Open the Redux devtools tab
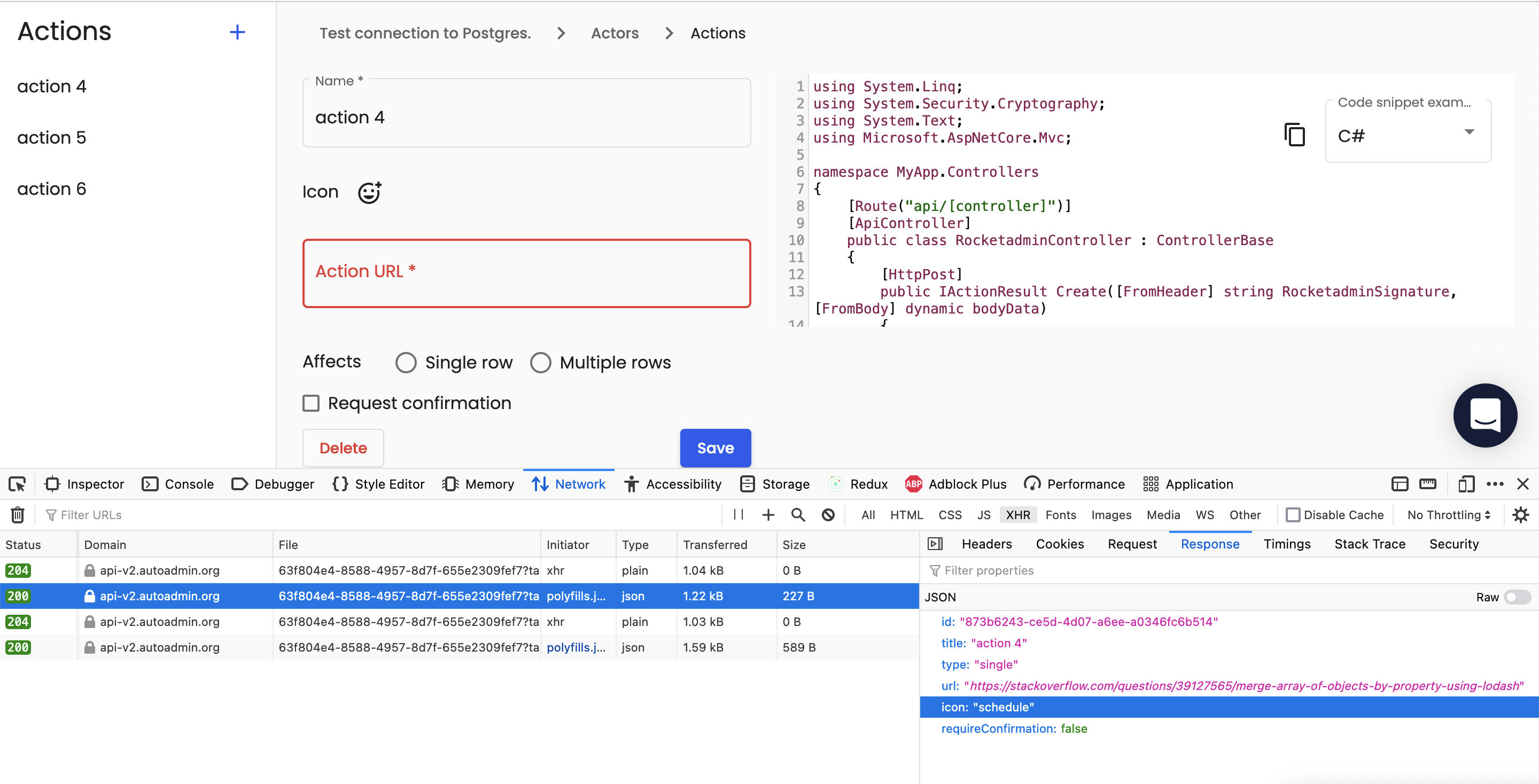The image size is (1539, 784). 857,484
